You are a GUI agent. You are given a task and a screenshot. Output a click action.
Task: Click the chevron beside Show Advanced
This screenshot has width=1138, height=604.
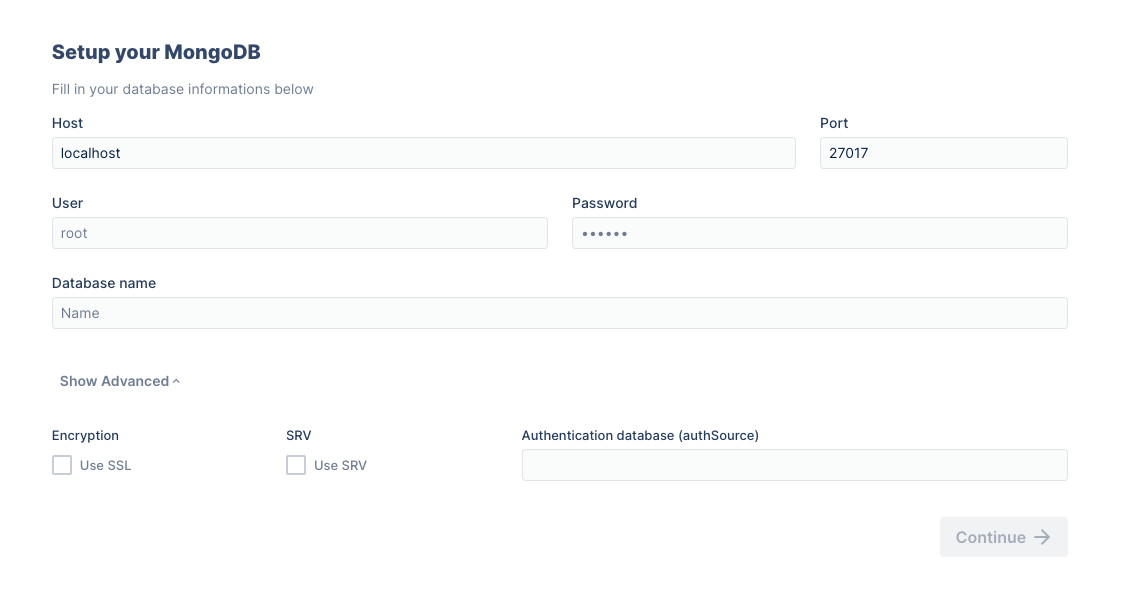[x=176, y=382]
